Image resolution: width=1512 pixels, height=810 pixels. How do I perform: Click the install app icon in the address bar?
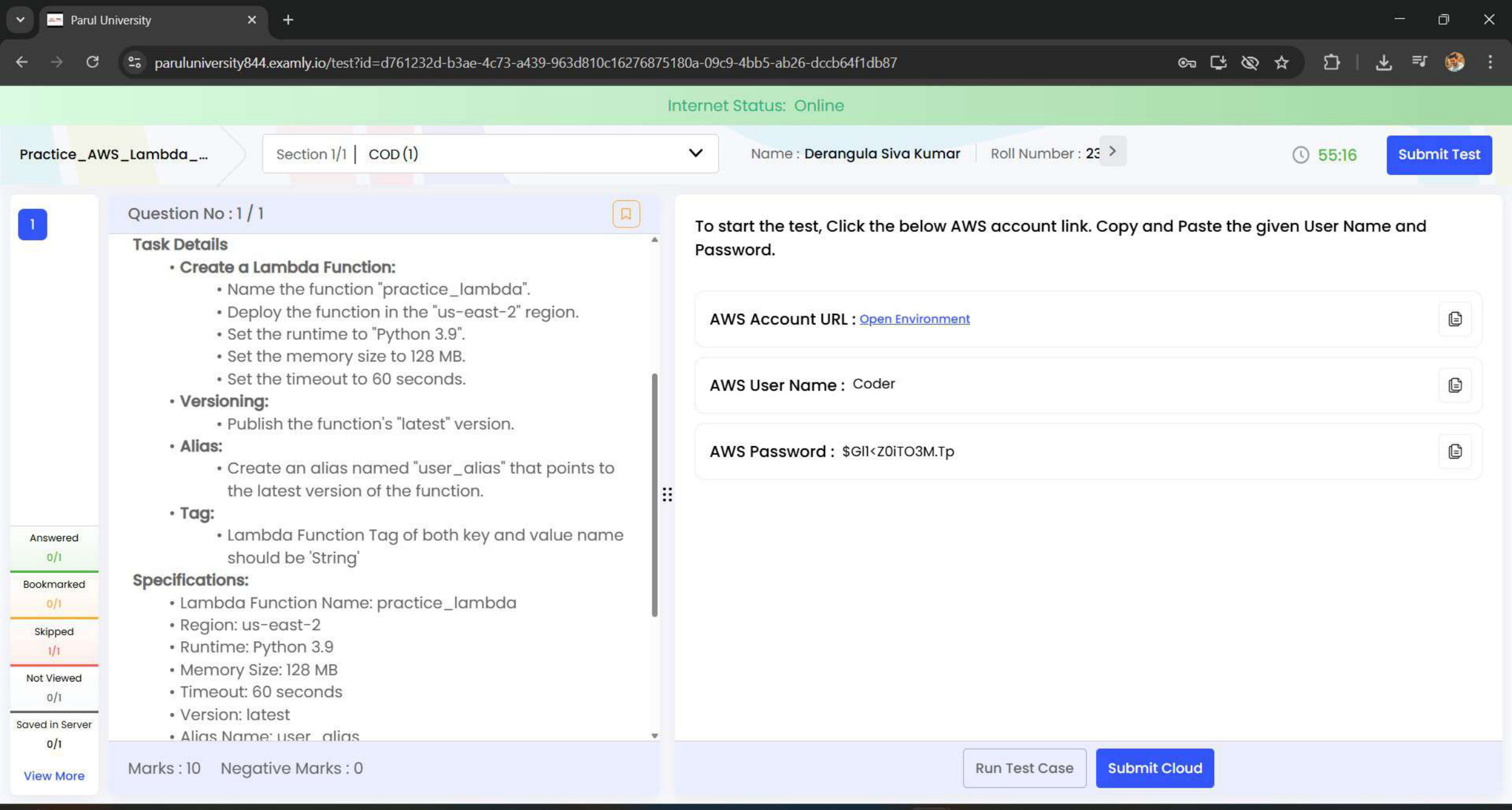coord(1218,62)
